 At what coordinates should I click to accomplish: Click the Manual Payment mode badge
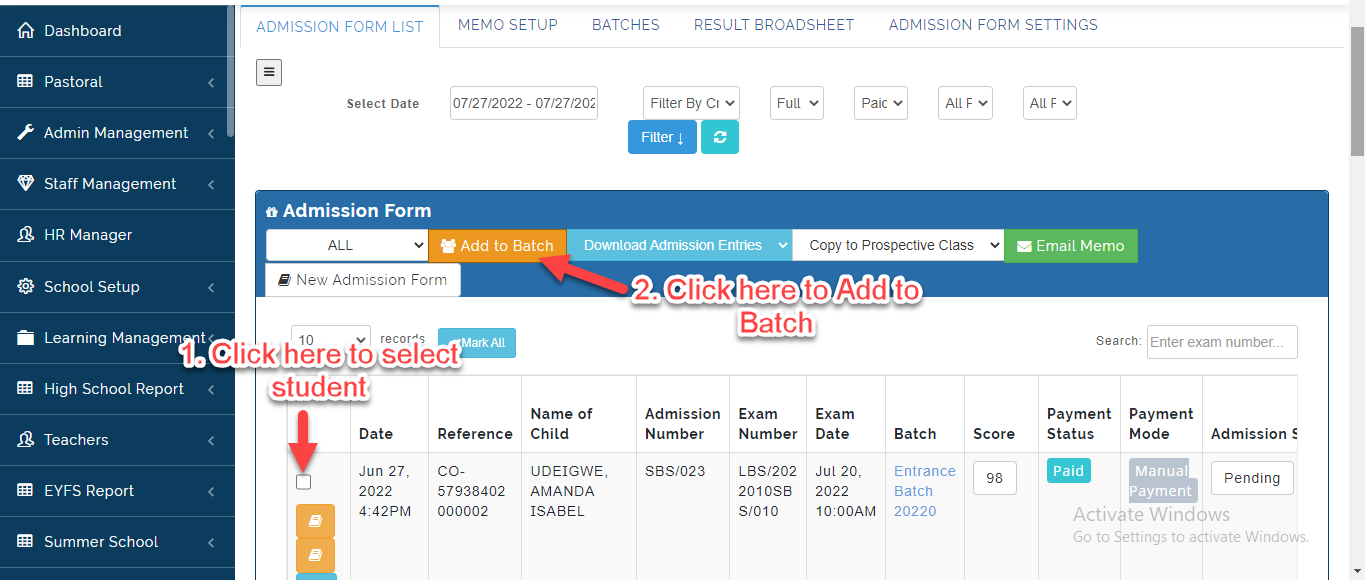pyautogui.click(x=1160, y=481)
